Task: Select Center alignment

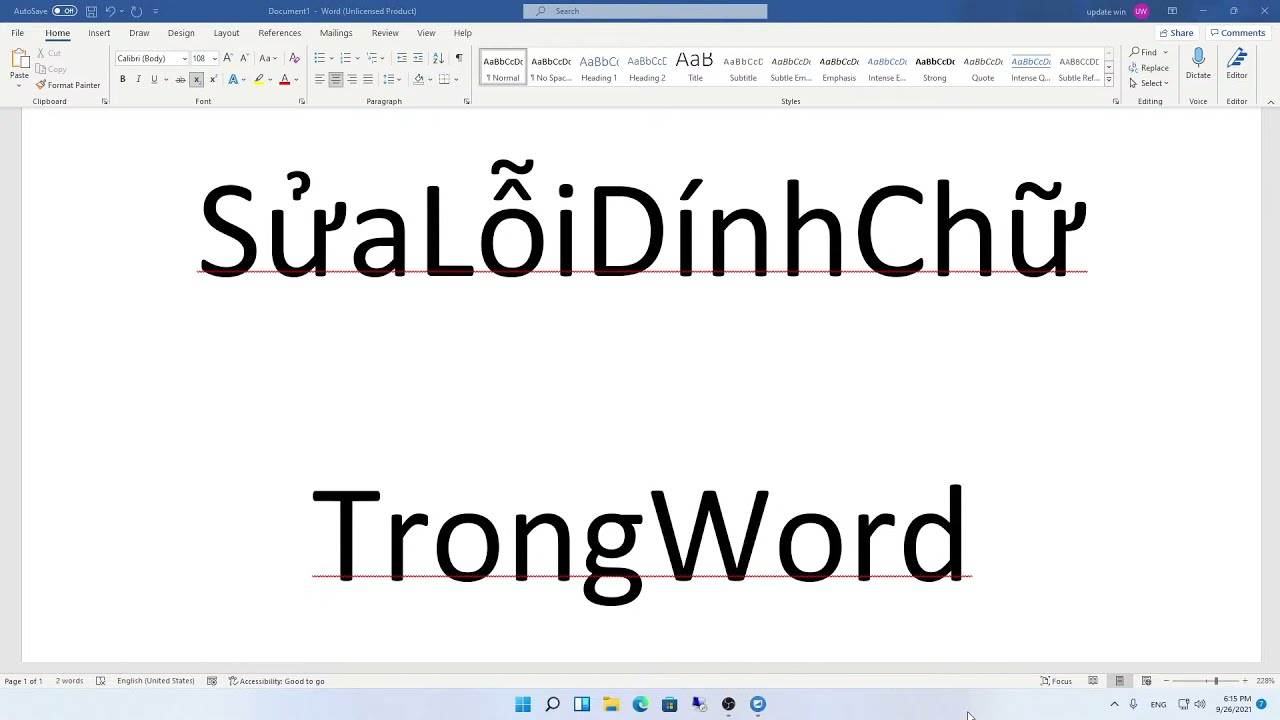Action: click(x=336, y=79)
